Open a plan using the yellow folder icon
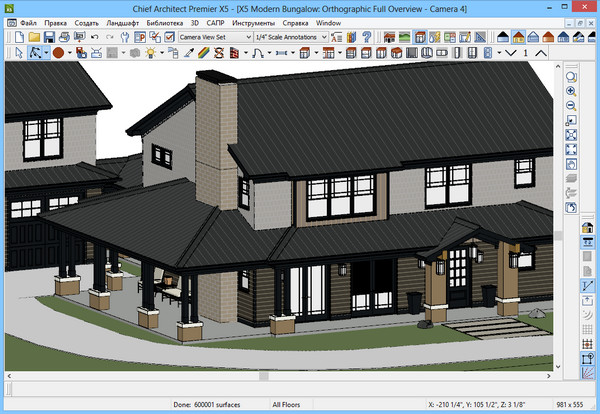Screen dimensions: 600x414 [x=34, y=37]
